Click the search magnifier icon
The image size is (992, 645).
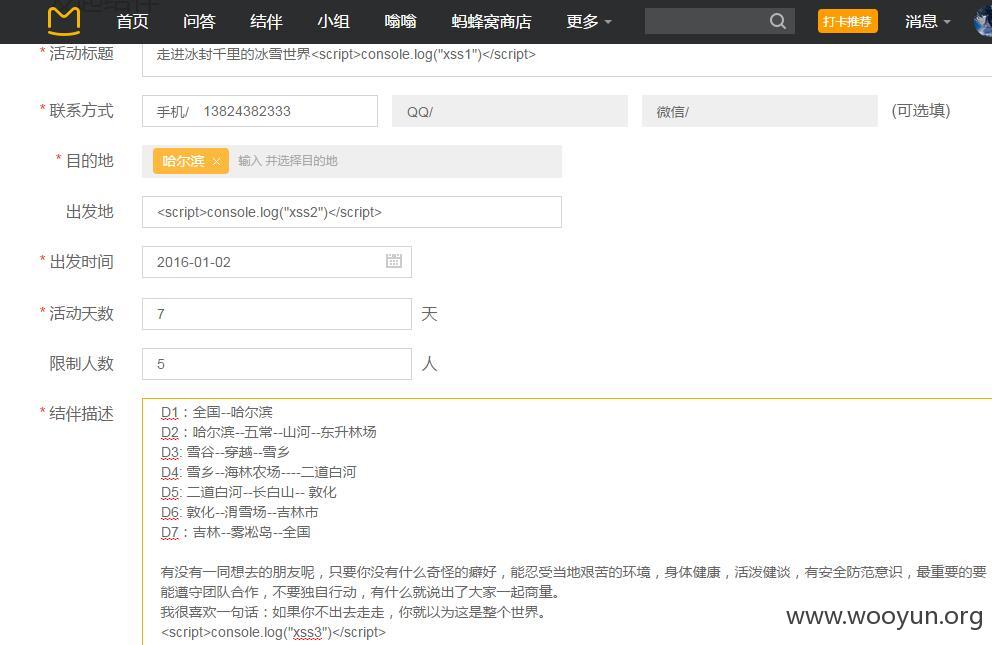tap(778, 22)
